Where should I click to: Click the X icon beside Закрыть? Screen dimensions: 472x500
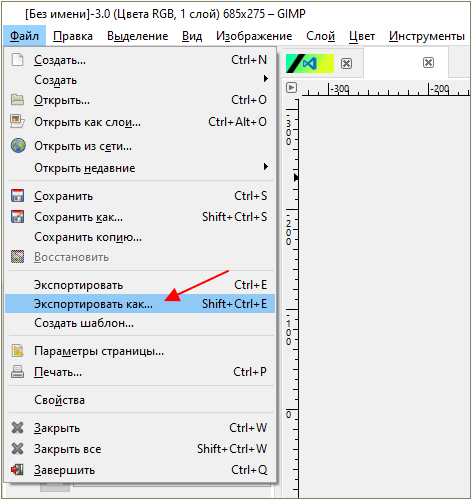pyautogui.click(x=17, y=428)
